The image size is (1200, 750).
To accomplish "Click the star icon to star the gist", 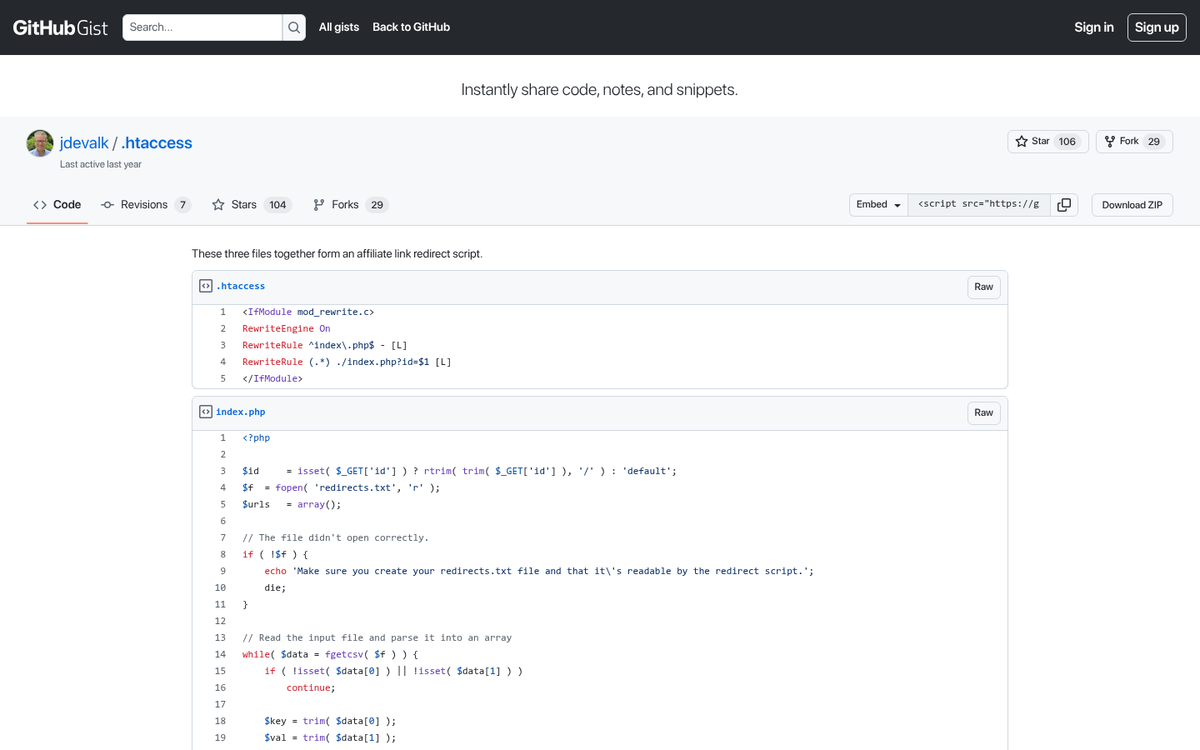I will (x=1022, y=140).
